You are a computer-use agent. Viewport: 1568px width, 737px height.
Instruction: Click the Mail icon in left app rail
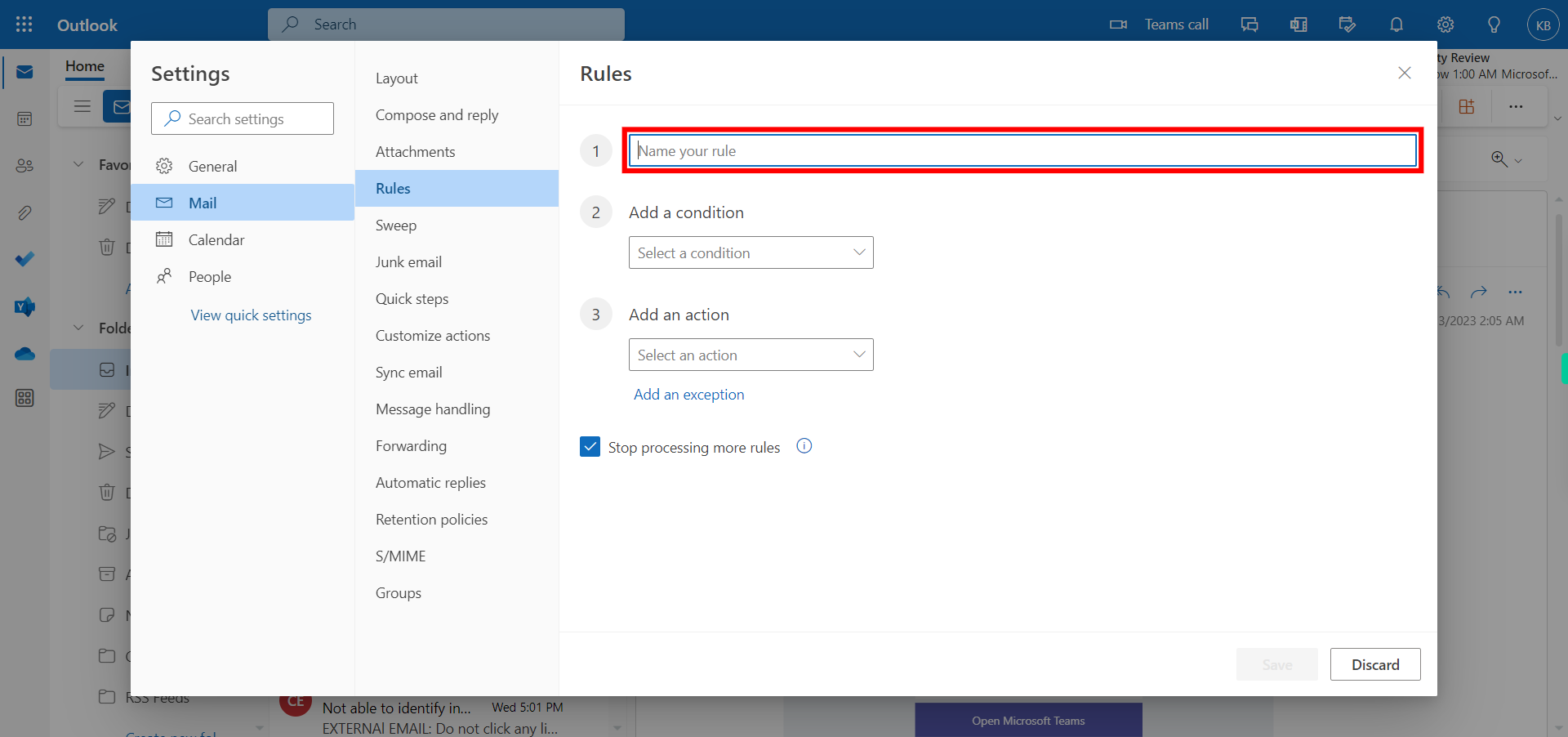pos(24,72)
